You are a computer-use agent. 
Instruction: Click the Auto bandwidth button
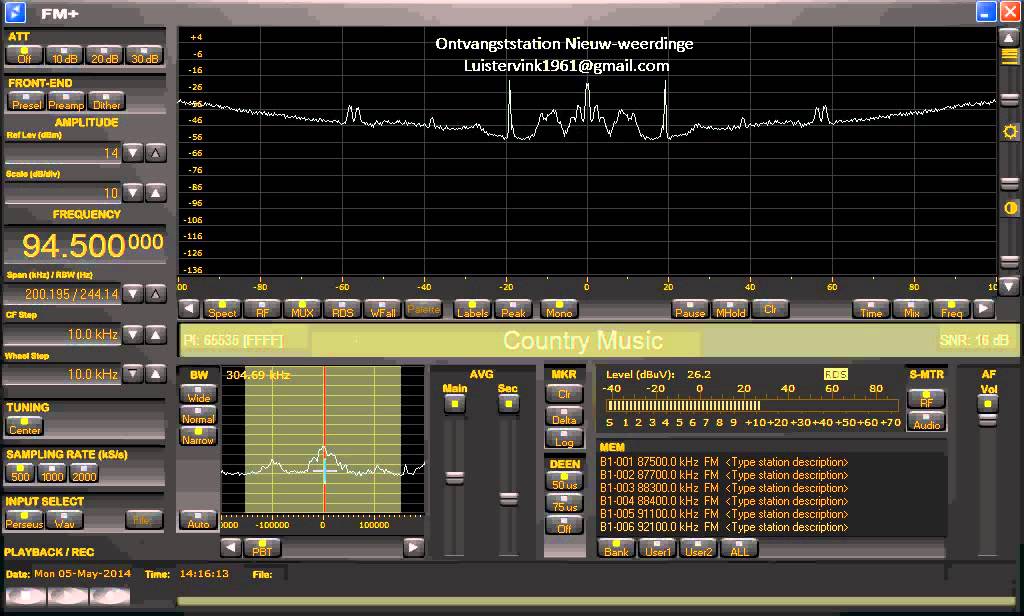199,520
